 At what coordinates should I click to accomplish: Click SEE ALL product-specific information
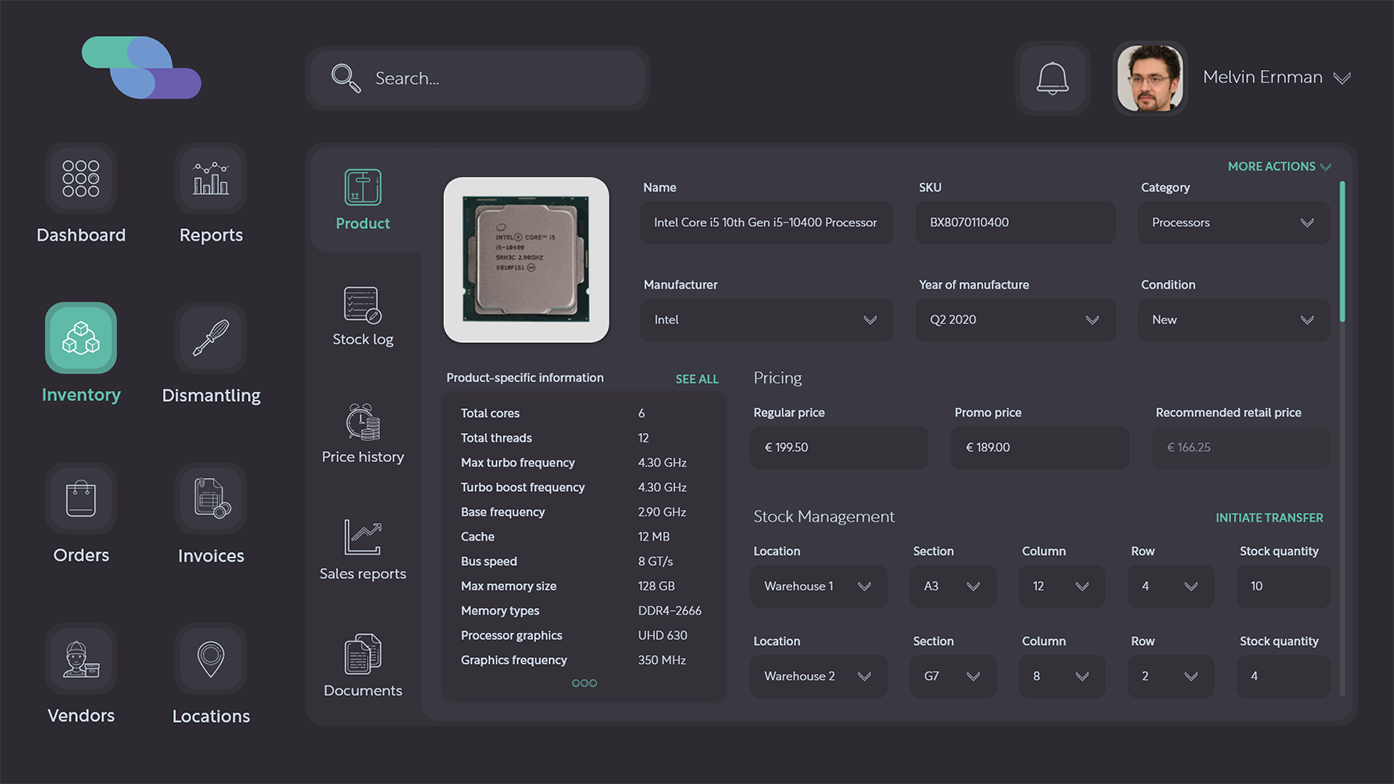click(x=697, y=380)
